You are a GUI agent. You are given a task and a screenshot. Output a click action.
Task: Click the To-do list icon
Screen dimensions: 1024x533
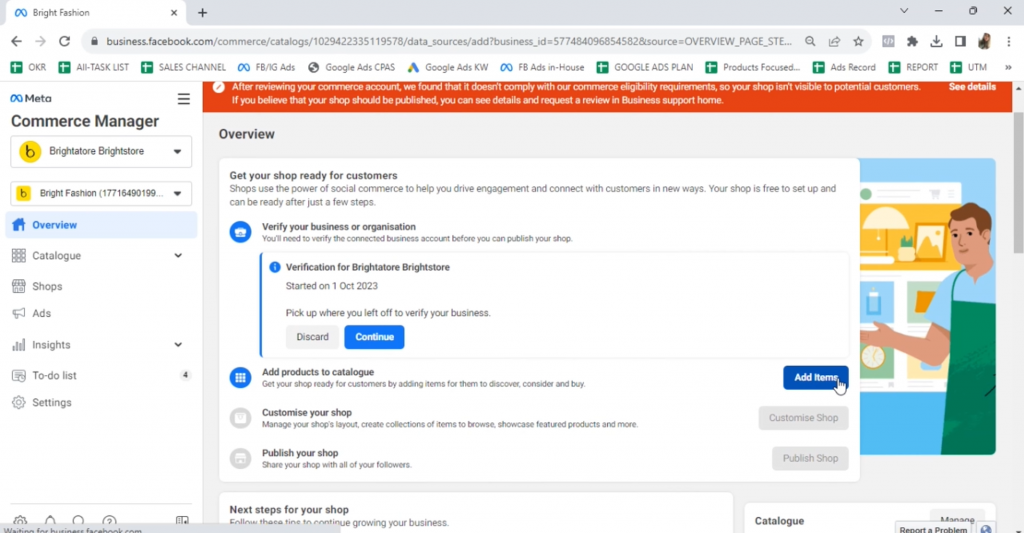click(x=18, y=375)
